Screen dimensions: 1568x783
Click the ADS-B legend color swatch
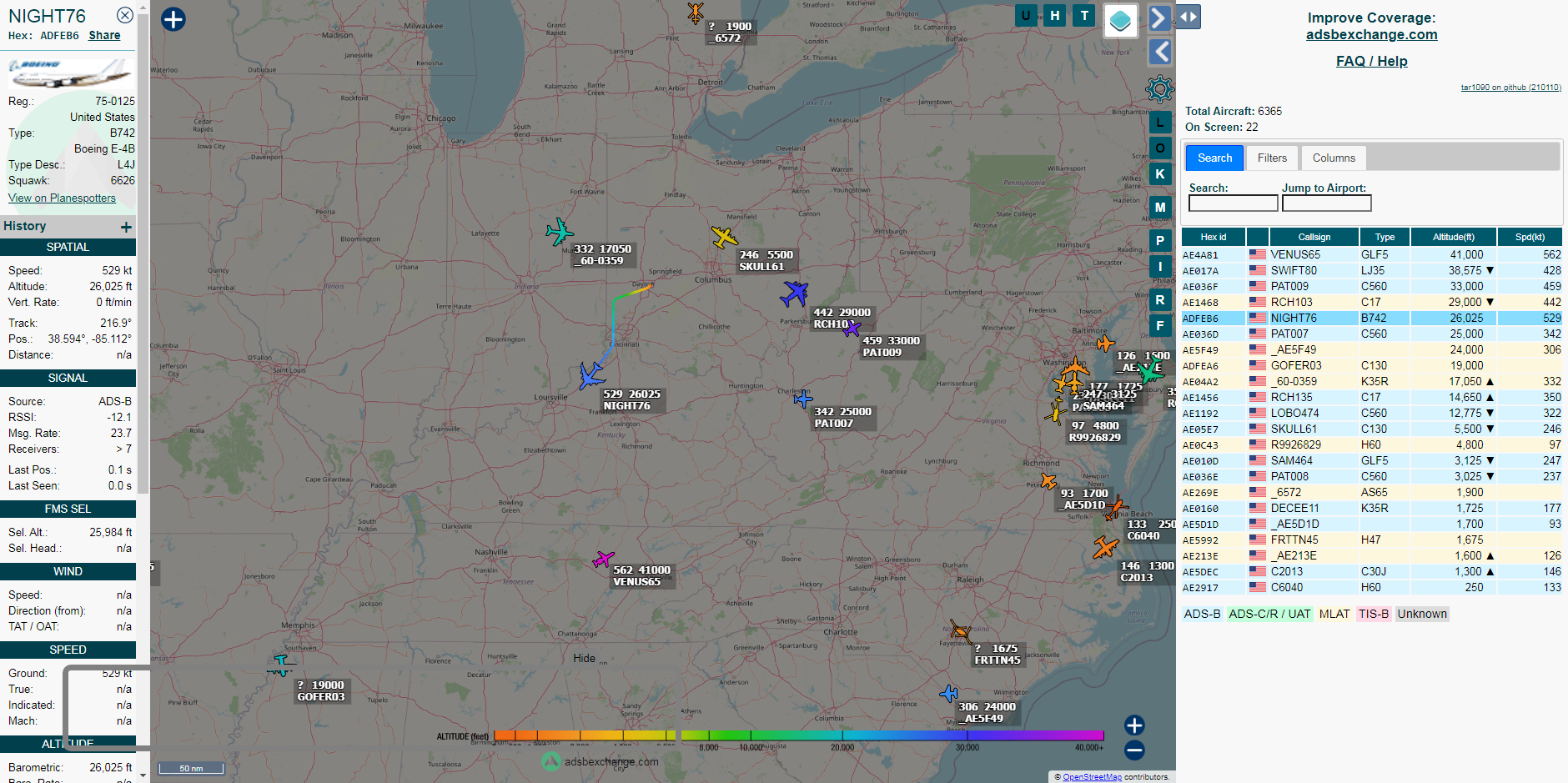click(1202, 614)
